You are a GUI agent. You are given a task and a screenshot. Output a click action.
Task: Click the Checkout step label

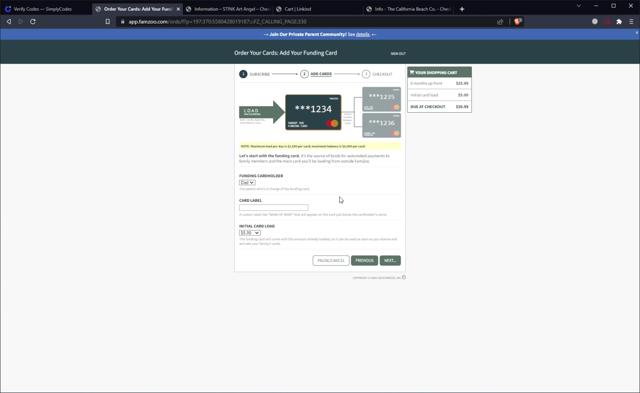(x=382, y=74)
